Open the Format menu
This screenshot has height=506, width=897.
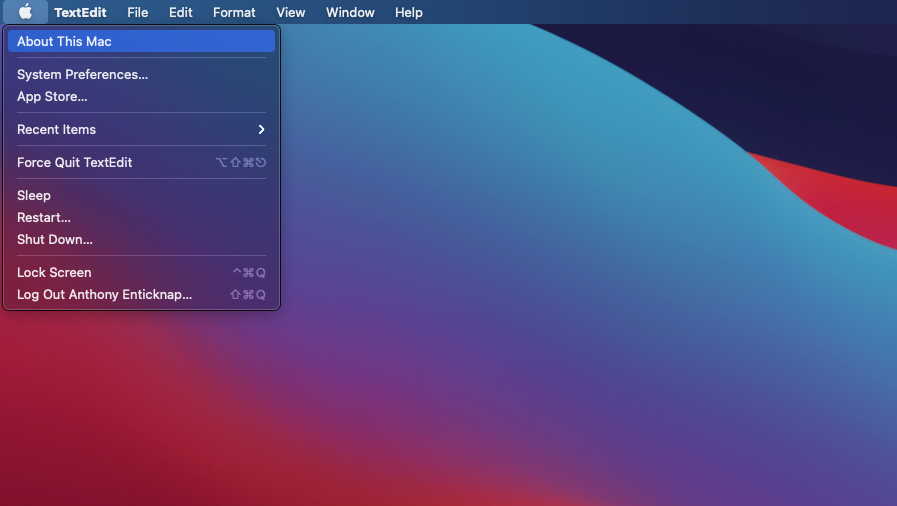point(234,12)
